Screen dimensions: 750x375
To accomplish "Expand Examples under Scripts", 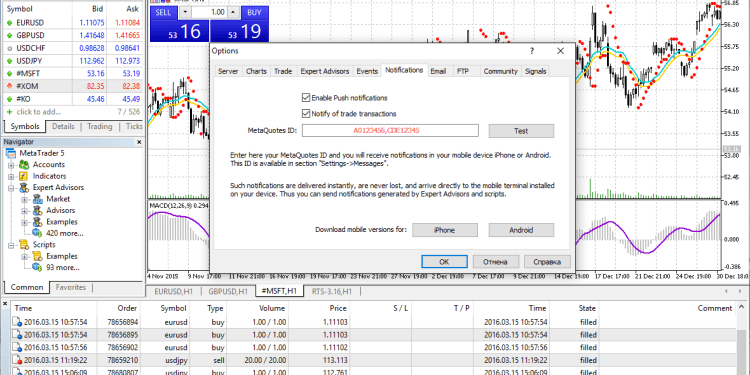I will point(24,256).
